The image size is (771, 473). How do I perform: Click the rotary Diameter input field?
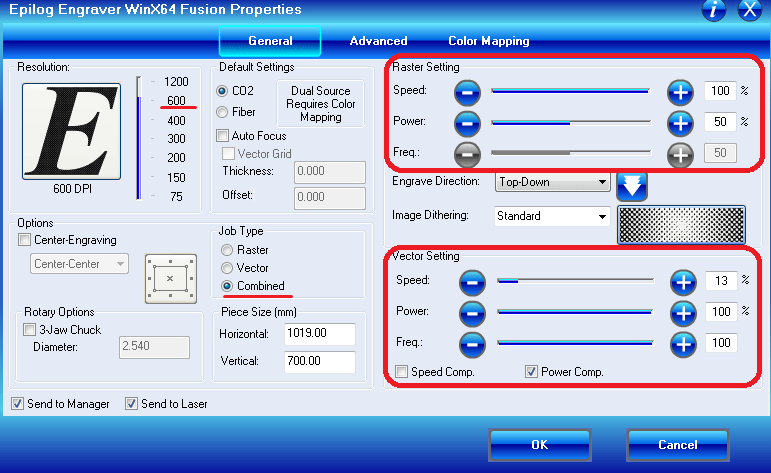(x=154, y=347)
